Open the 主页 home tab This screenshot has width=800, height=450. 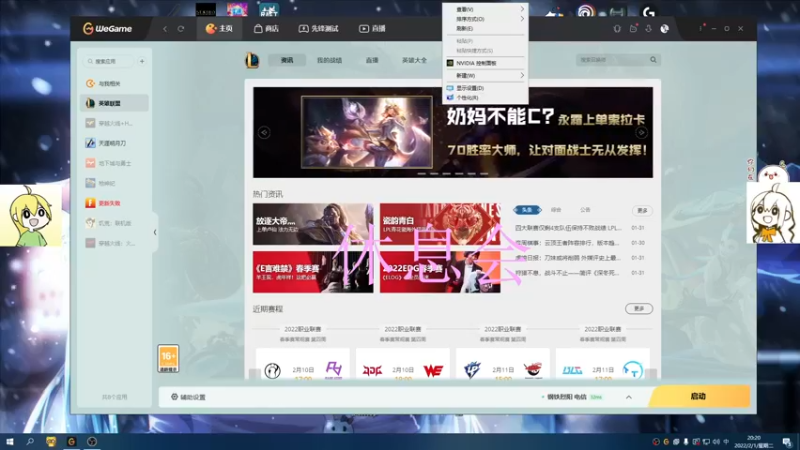click(x=219, y=29)
